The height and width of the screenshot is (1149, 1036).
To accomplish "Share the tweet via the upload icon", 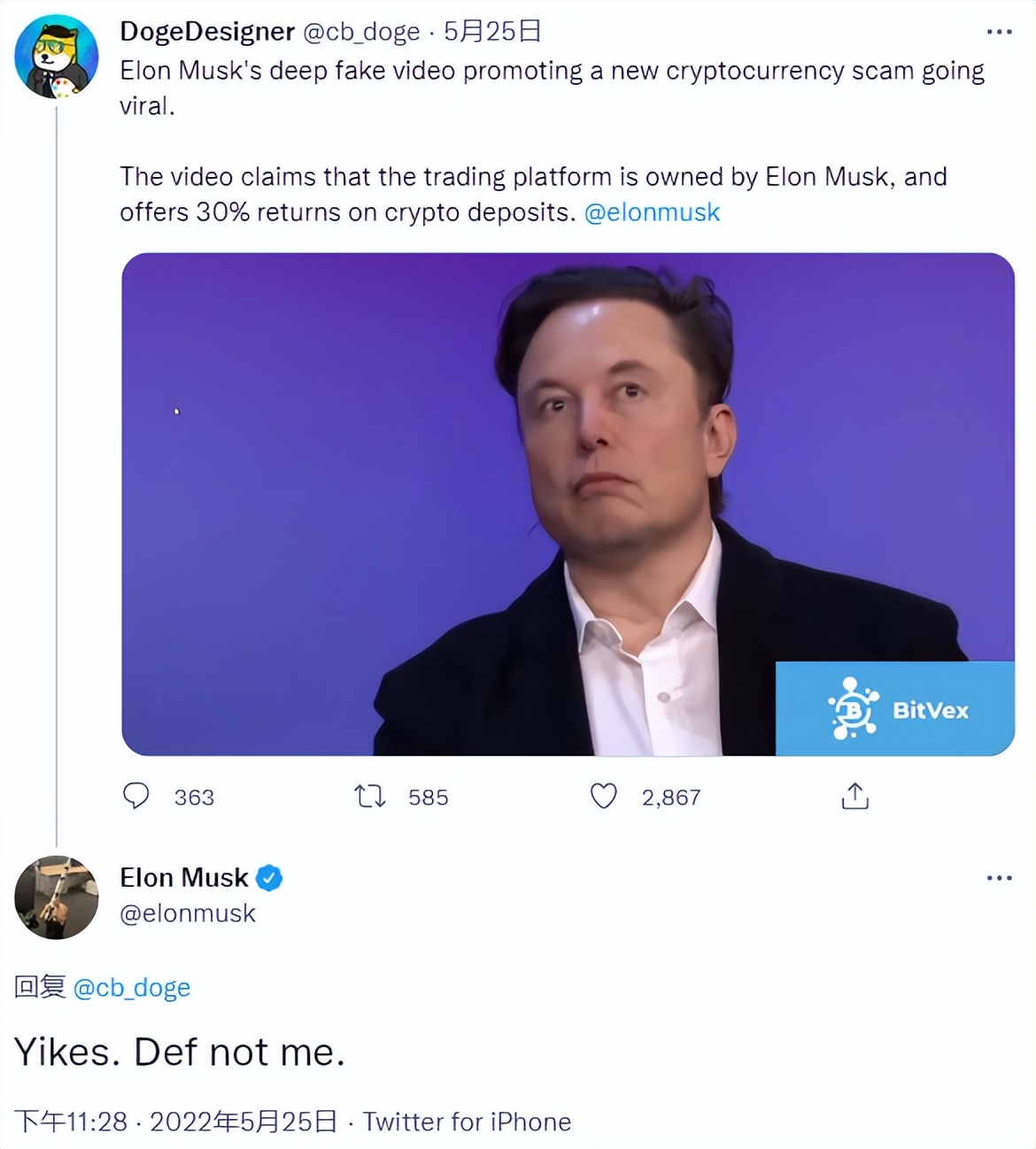I will (854, 797).
